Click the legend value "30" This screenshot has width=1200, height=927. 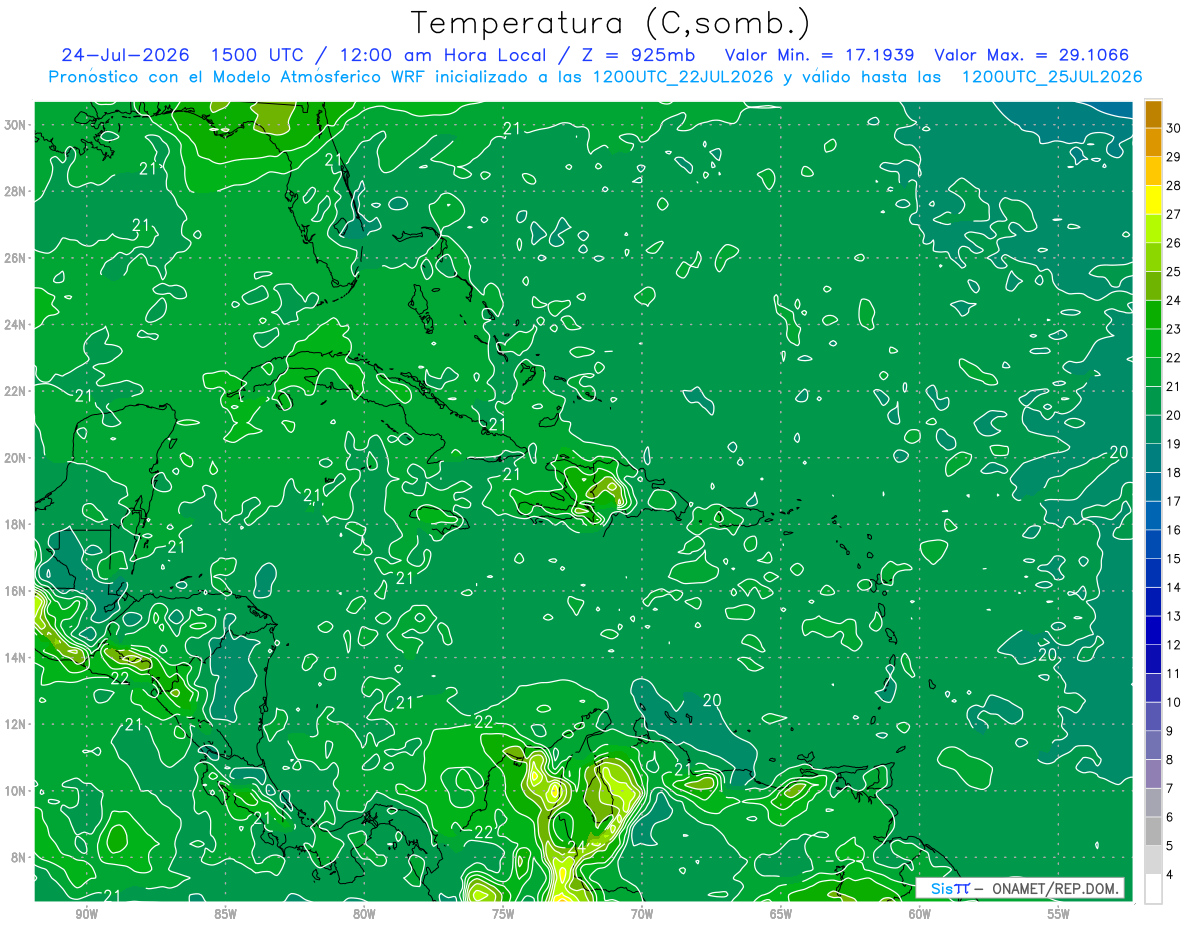pyautogui.click(x=1174, y=128)
